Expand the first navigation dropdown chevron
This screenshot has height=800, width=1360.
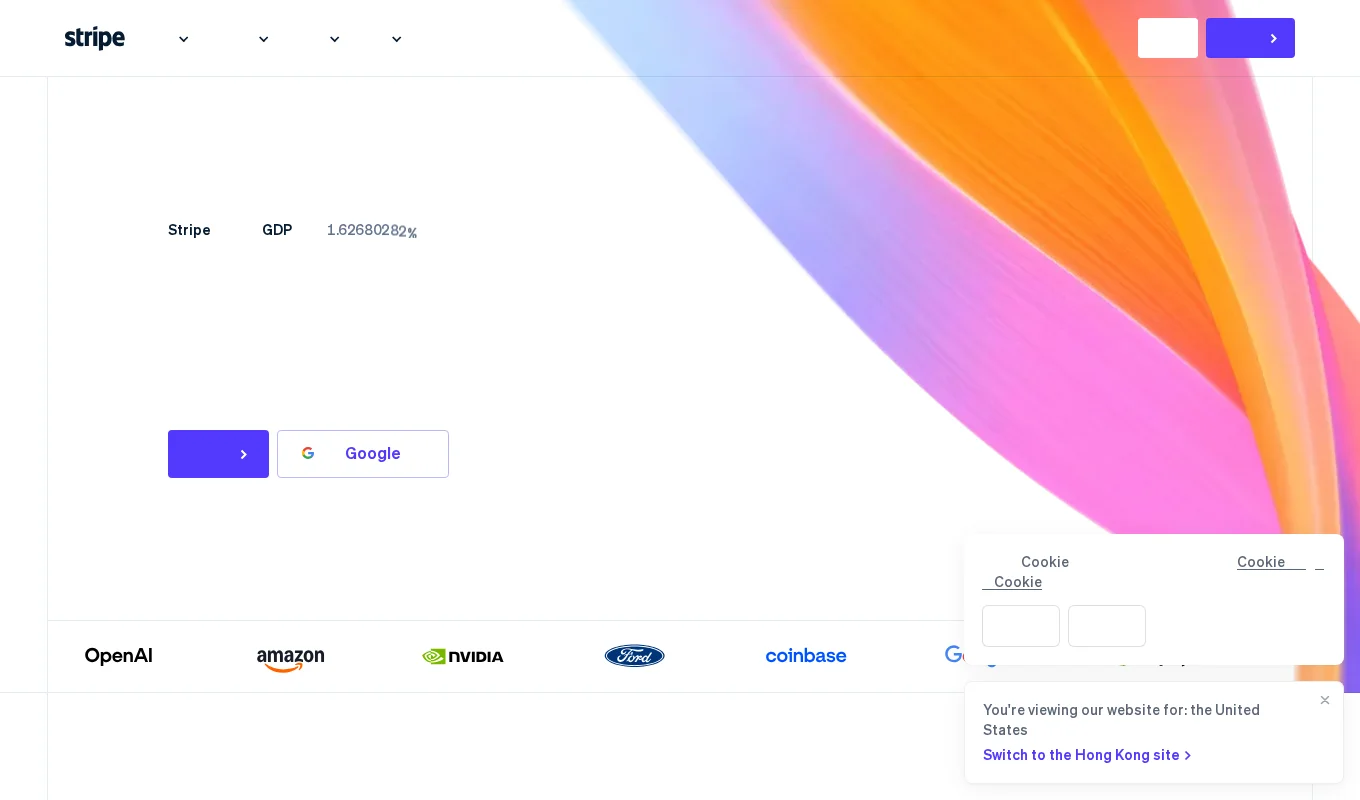[183, 39]
